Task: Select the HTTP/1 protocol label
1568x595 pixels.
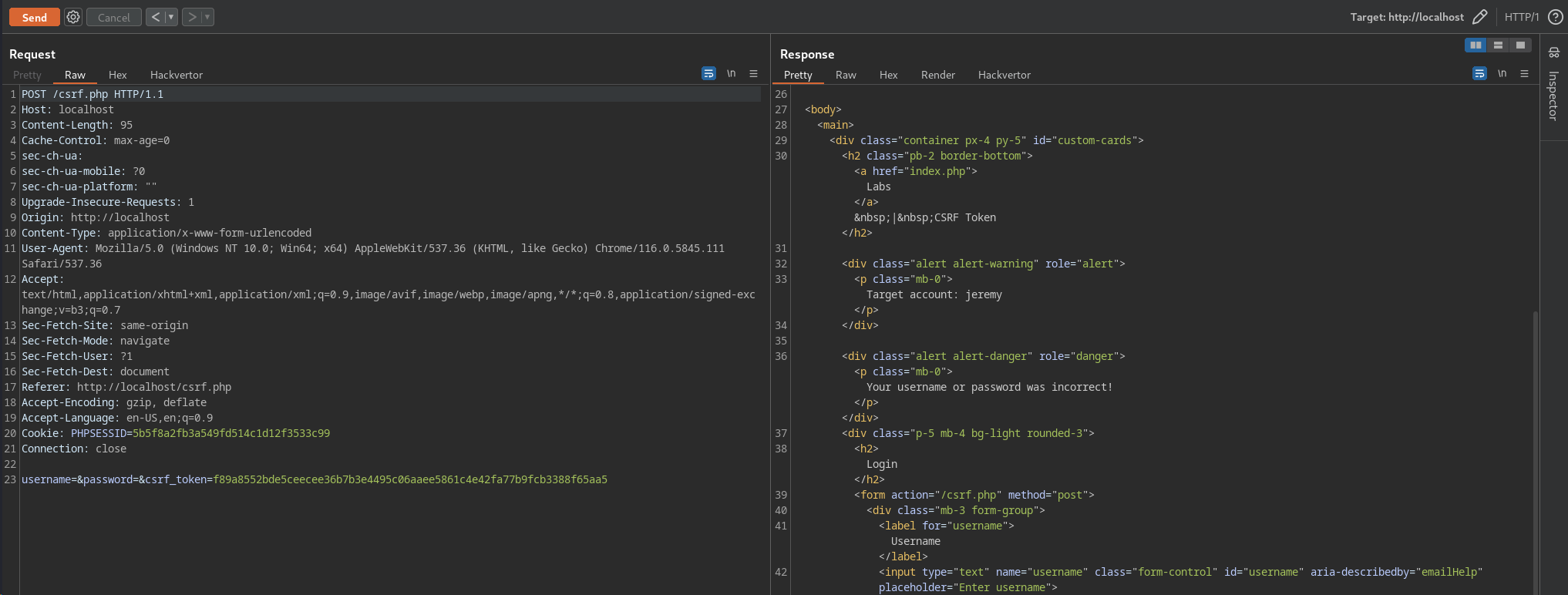Action: (1521, 17)
